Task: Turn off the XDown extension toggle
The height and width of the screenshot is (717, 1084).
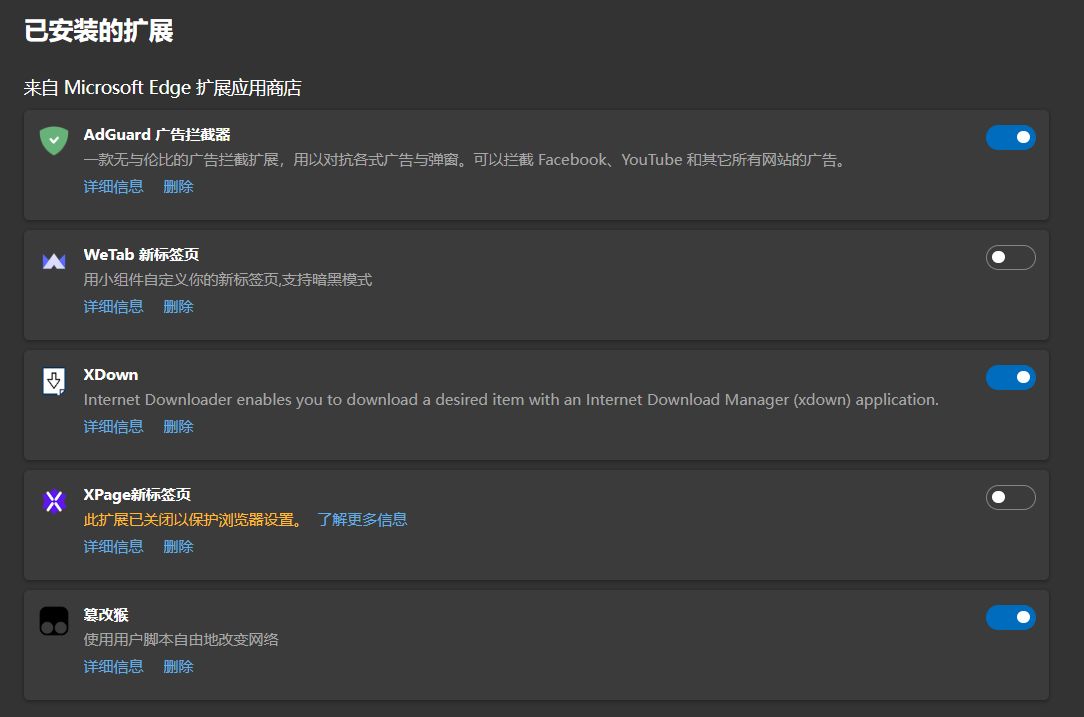Action: click(1010, 377)
